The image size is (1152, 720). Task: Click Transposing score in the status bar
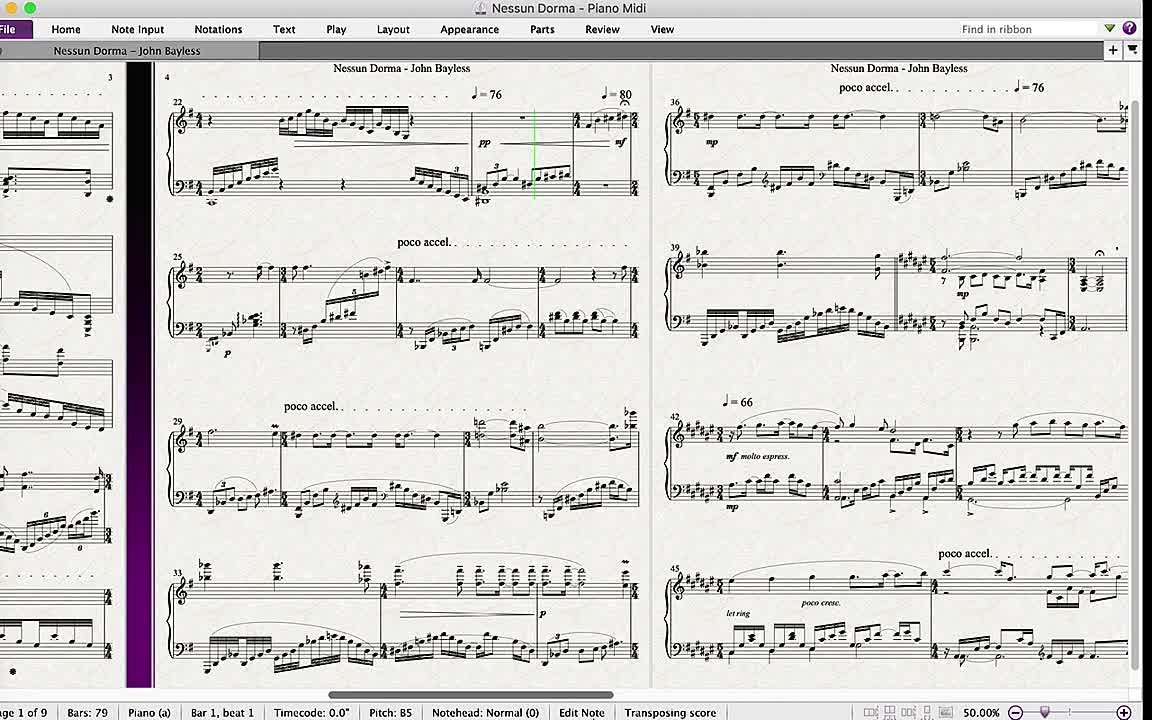coord(670,713)
